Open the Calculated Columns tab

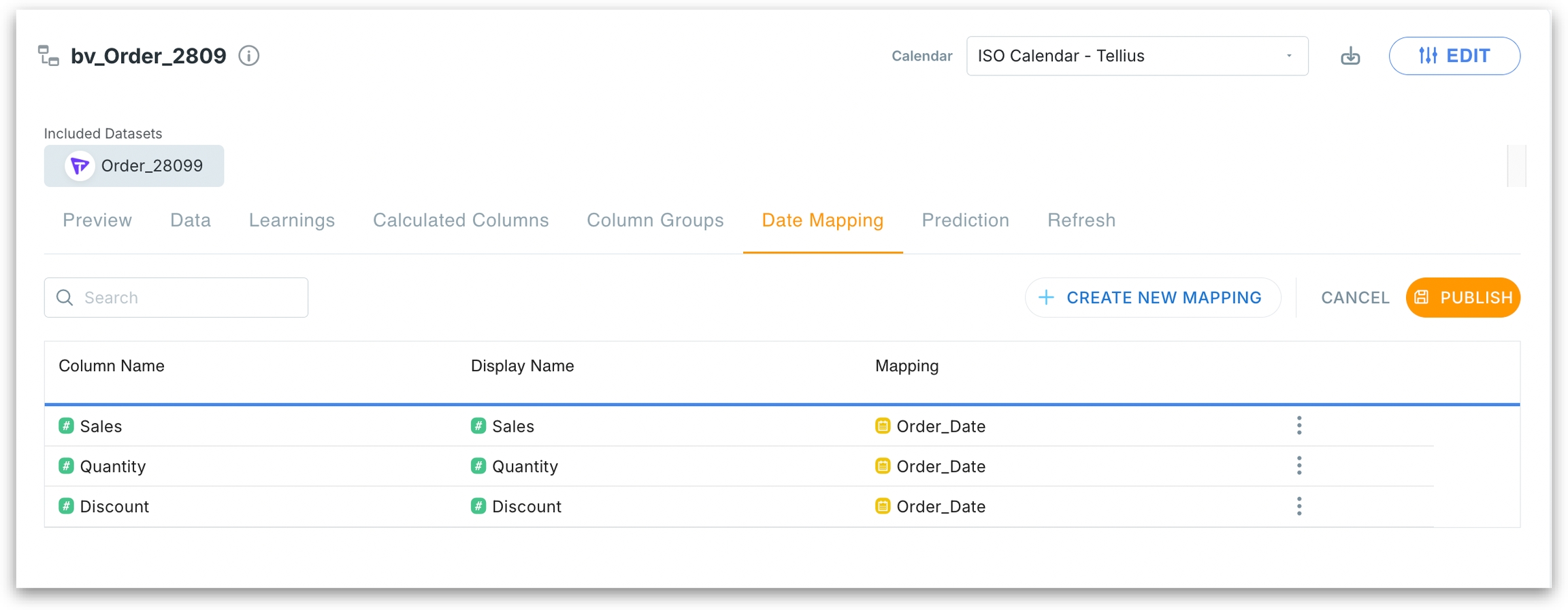pos(461,220)
